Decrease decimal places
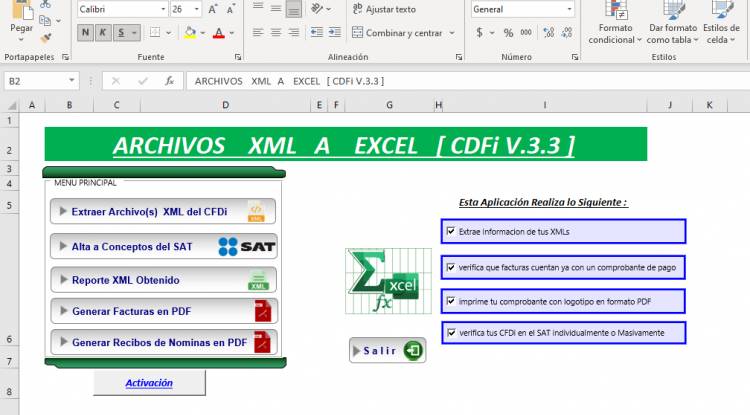The width and height of the screenshot is (750, 415). [567, 33]
